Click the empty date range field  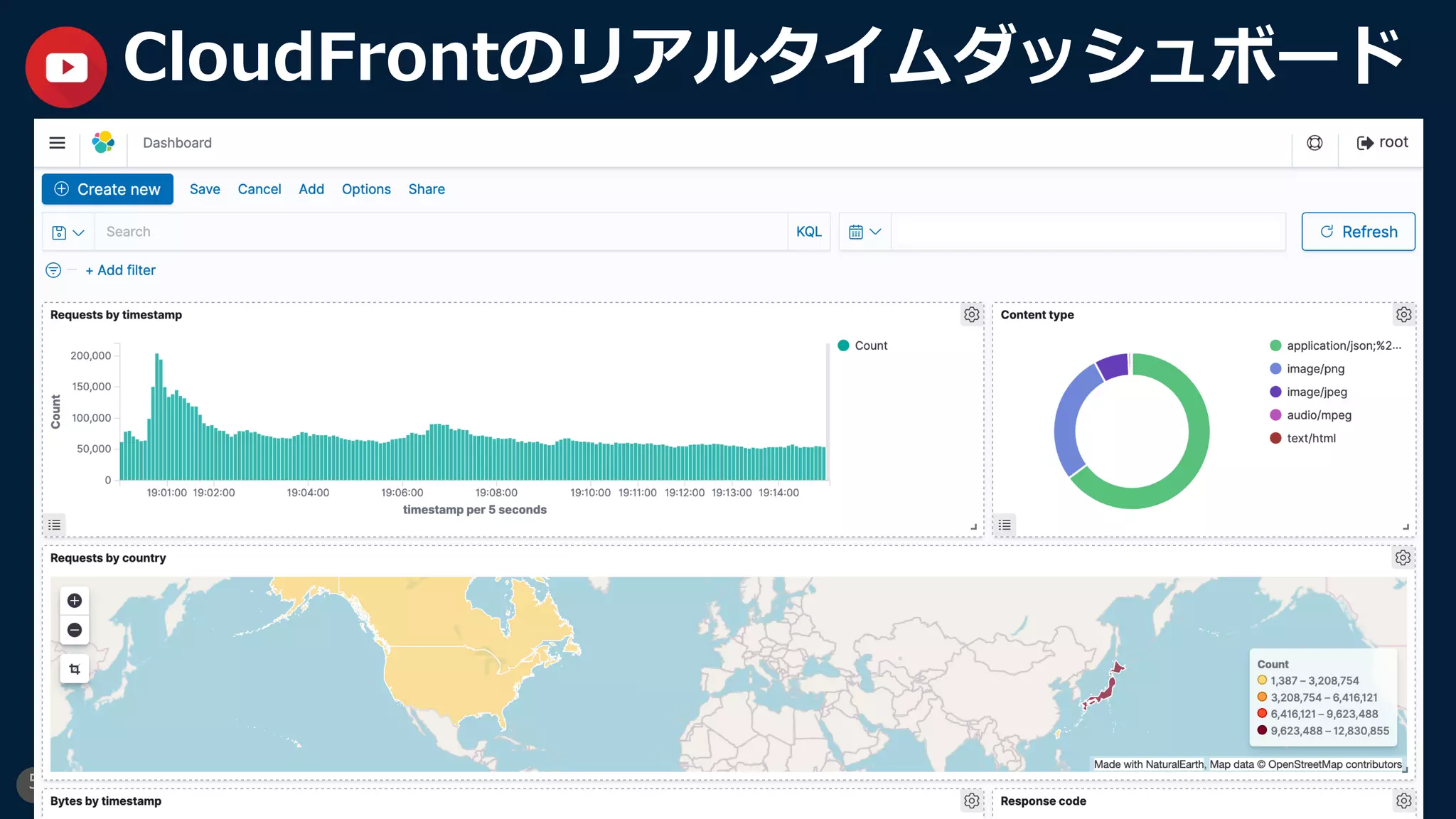(1088, 232)
